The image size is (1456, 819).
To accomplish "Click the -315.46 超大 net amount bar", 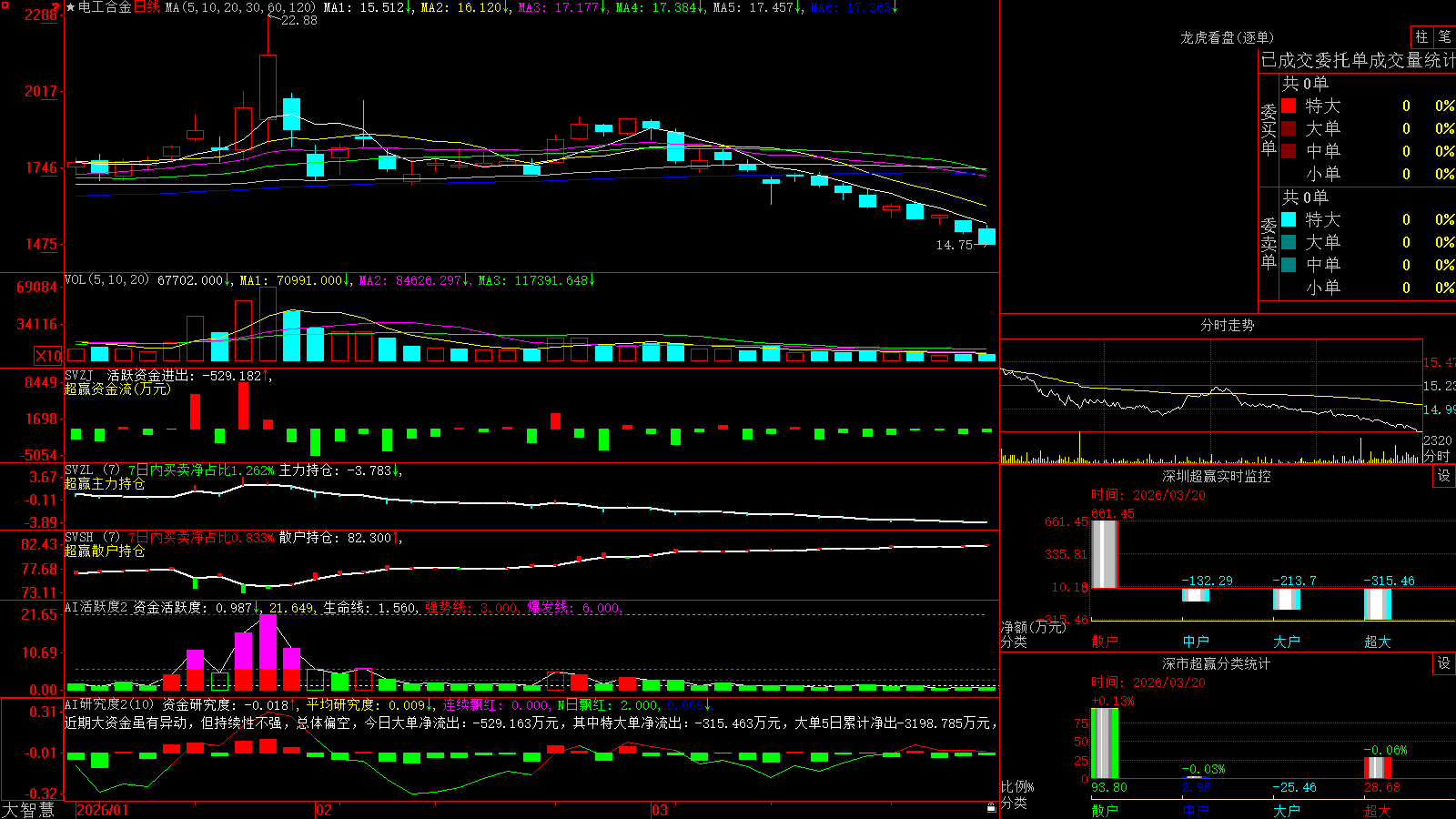I will point(1378,604).
